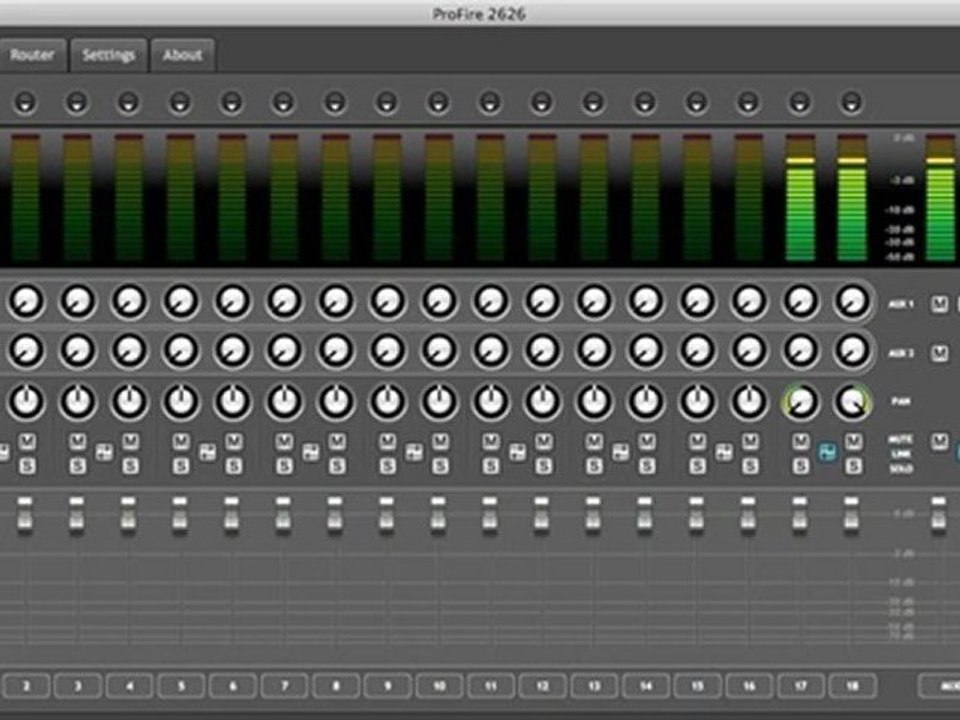Click the highlighted Pan knob for channel 18
960x720 pixels.
(x=852, y=402)
